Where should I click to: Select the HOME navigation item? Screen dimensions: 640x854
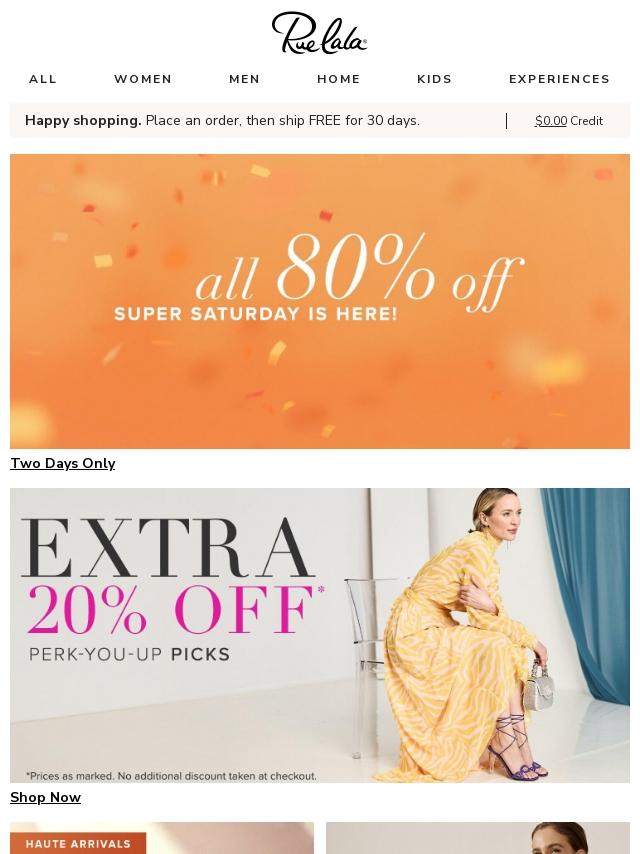pyautogui.click(x=339, y=79)
